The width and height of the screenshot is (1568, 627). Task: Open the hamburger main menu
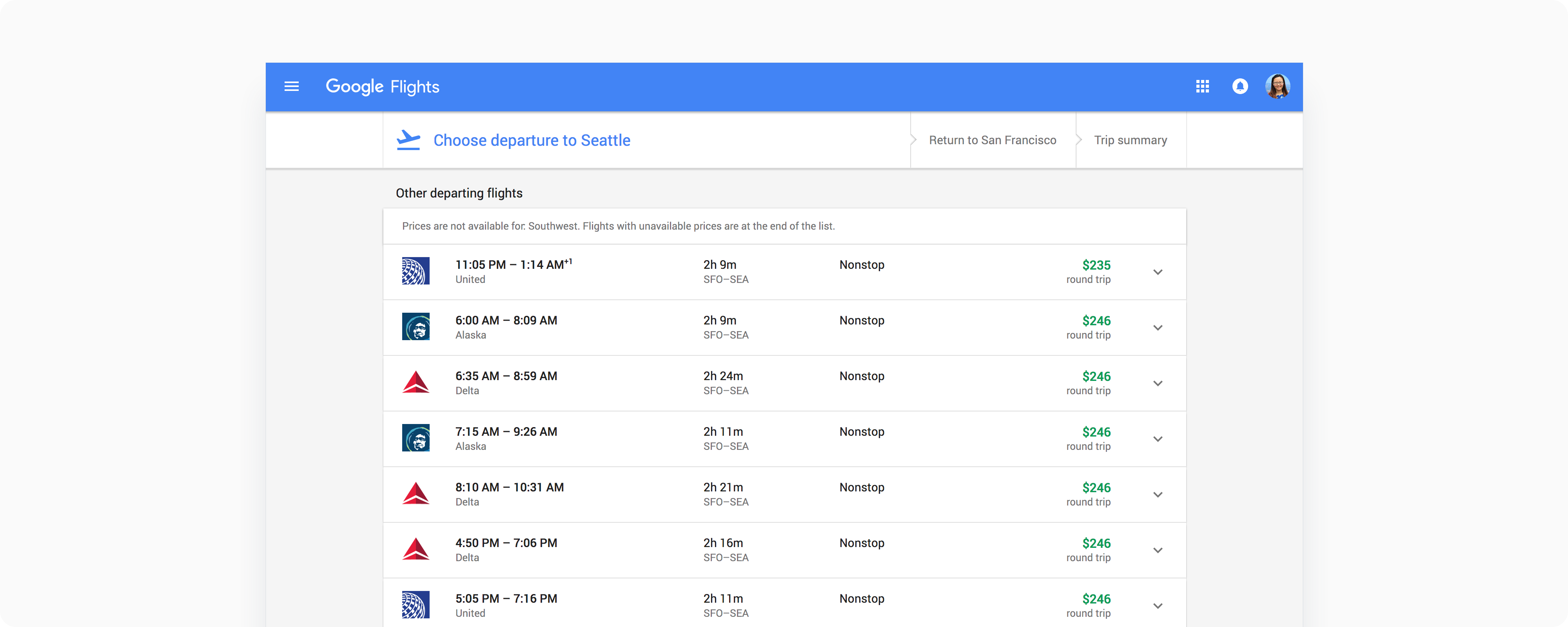click(292, 87)
